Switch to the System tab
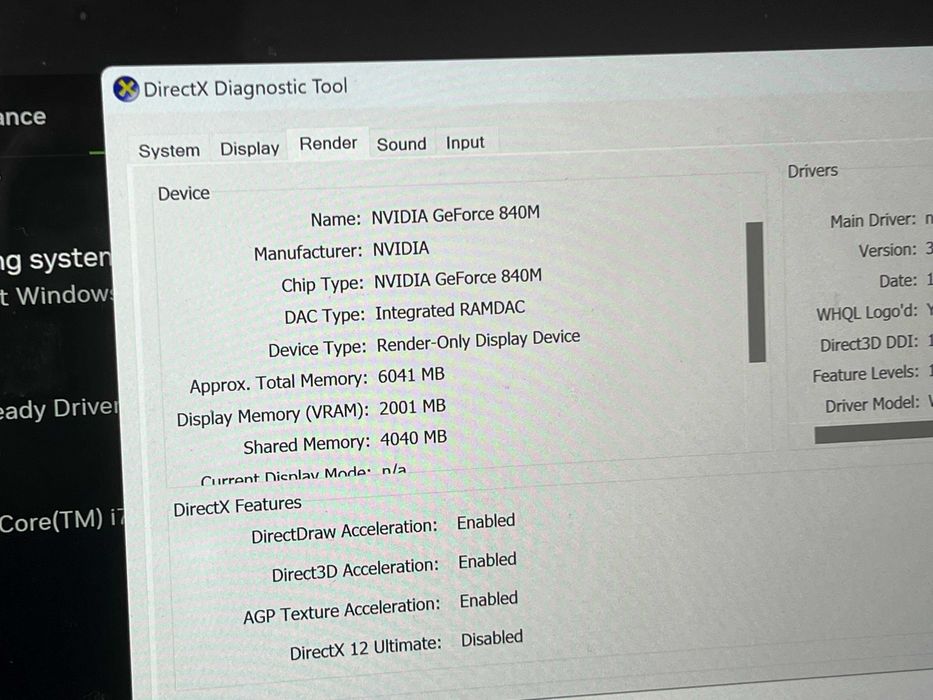 pos(169,151)
